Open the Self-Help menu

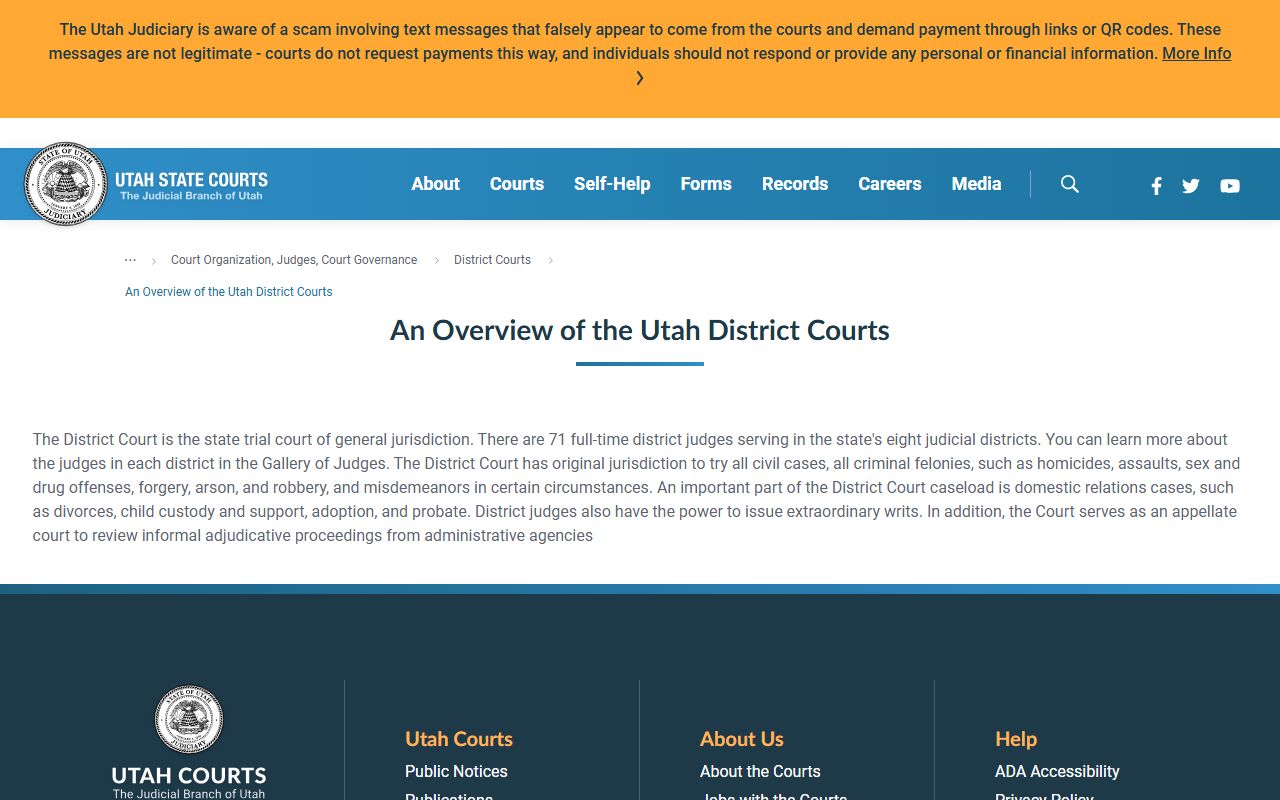612,184
